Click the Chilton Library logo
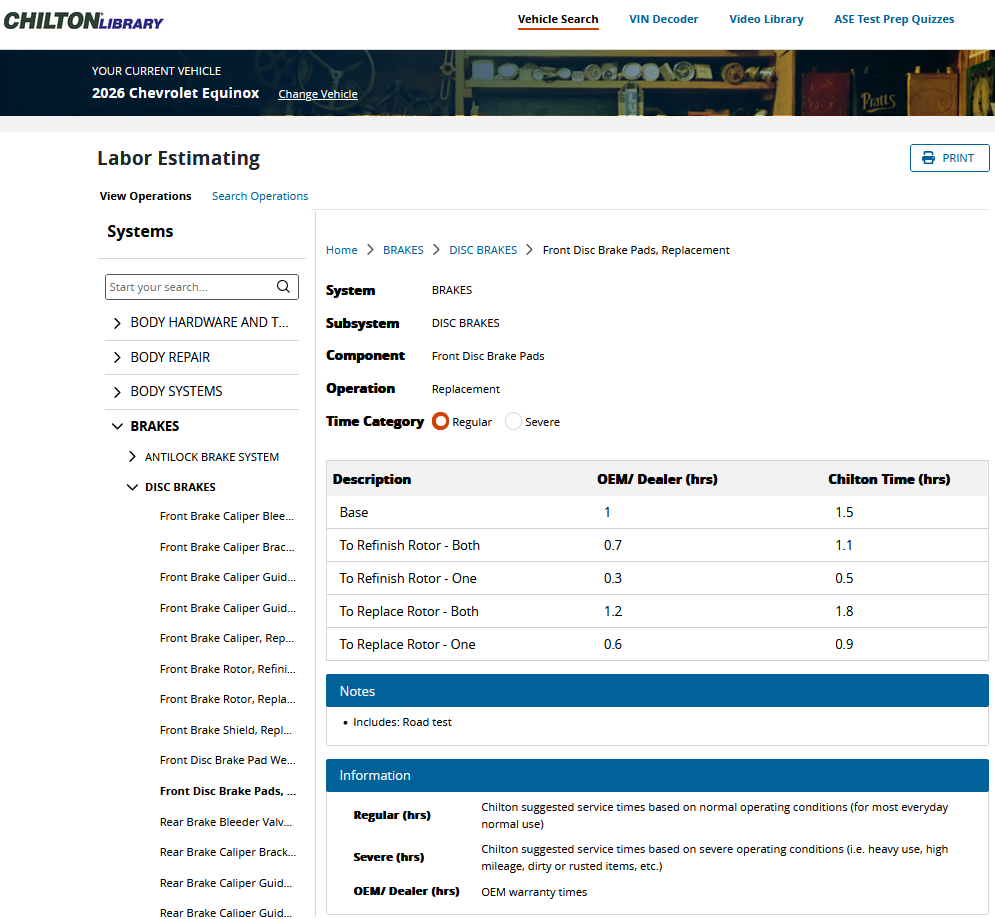 click(84, 21)
